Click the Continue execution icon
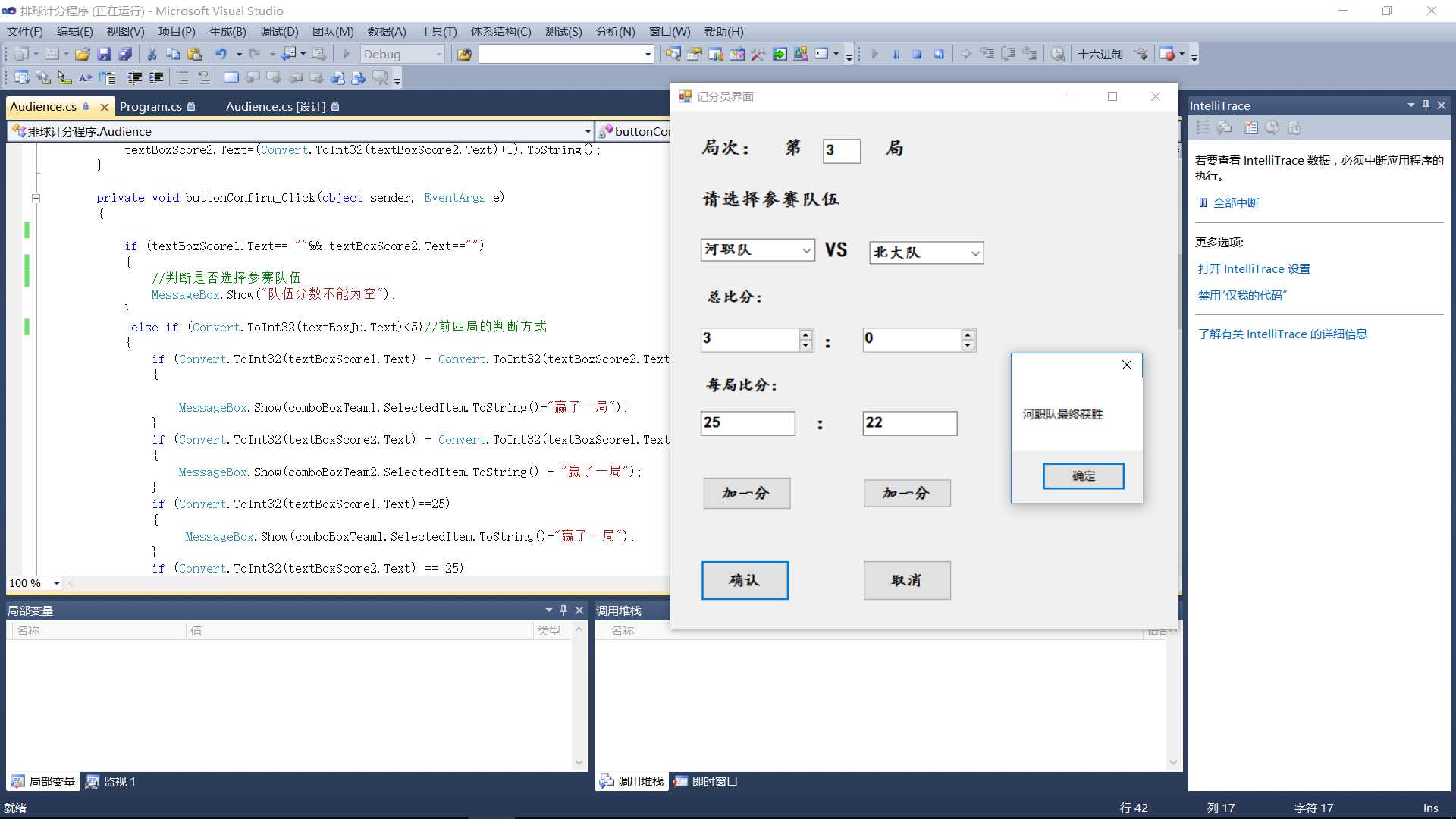Image resolution: width=1456 pixels, height=819 pixels. (x=873, y=55)
